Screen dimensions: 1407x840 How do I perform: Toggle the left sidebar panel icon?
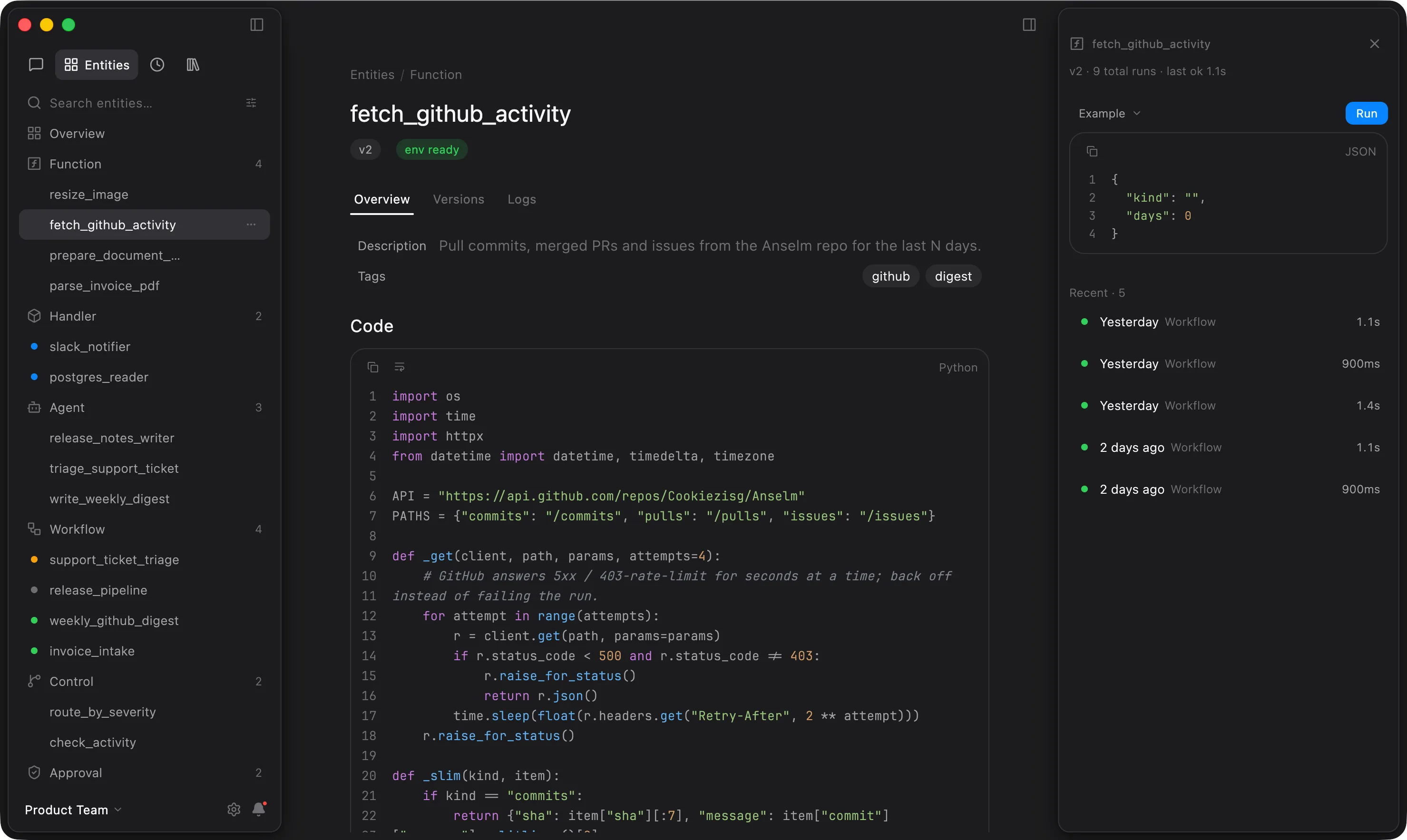coord(256,25)
